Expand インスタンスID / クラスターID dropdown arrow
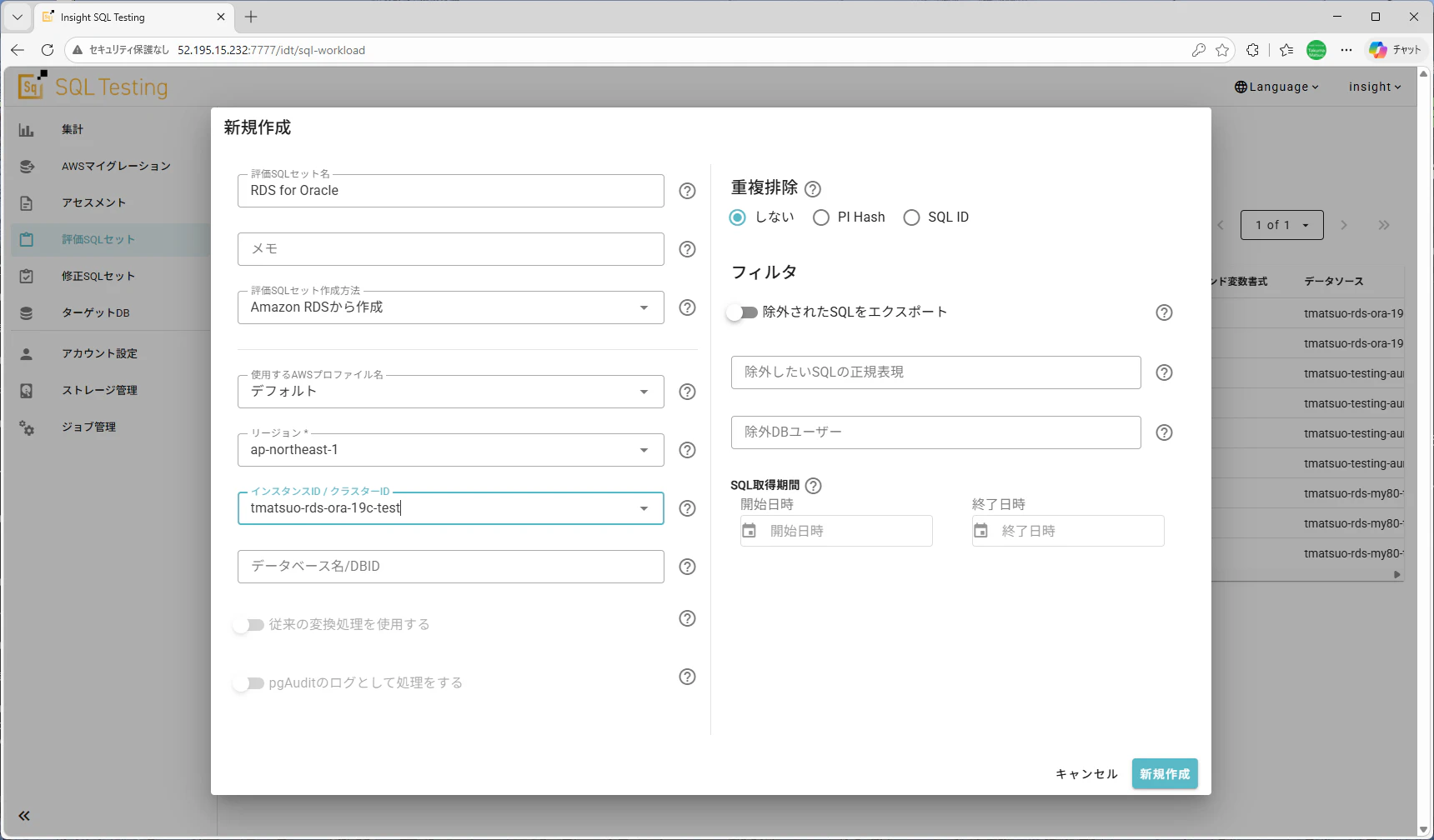The image size is (1434, 840). pos(644,508)
